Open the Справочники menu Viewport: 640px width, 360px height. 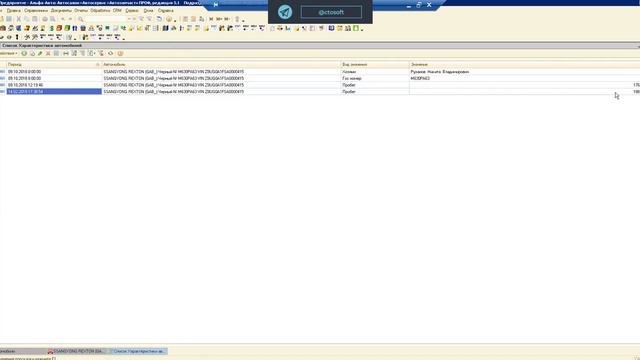(x=36, y=11)
